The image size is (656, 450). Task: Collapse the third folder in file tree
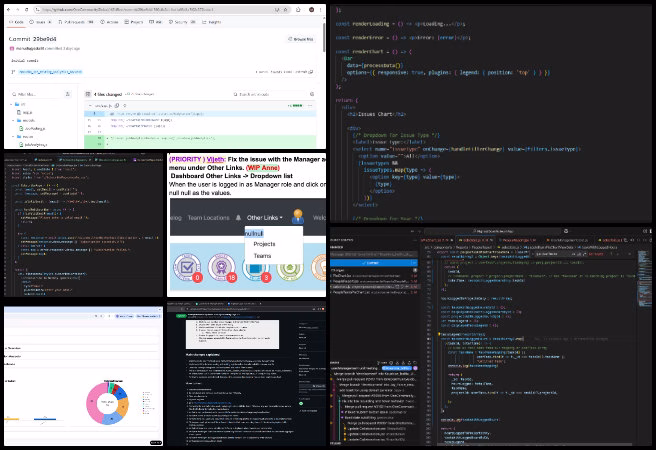[x=14, y=136]
